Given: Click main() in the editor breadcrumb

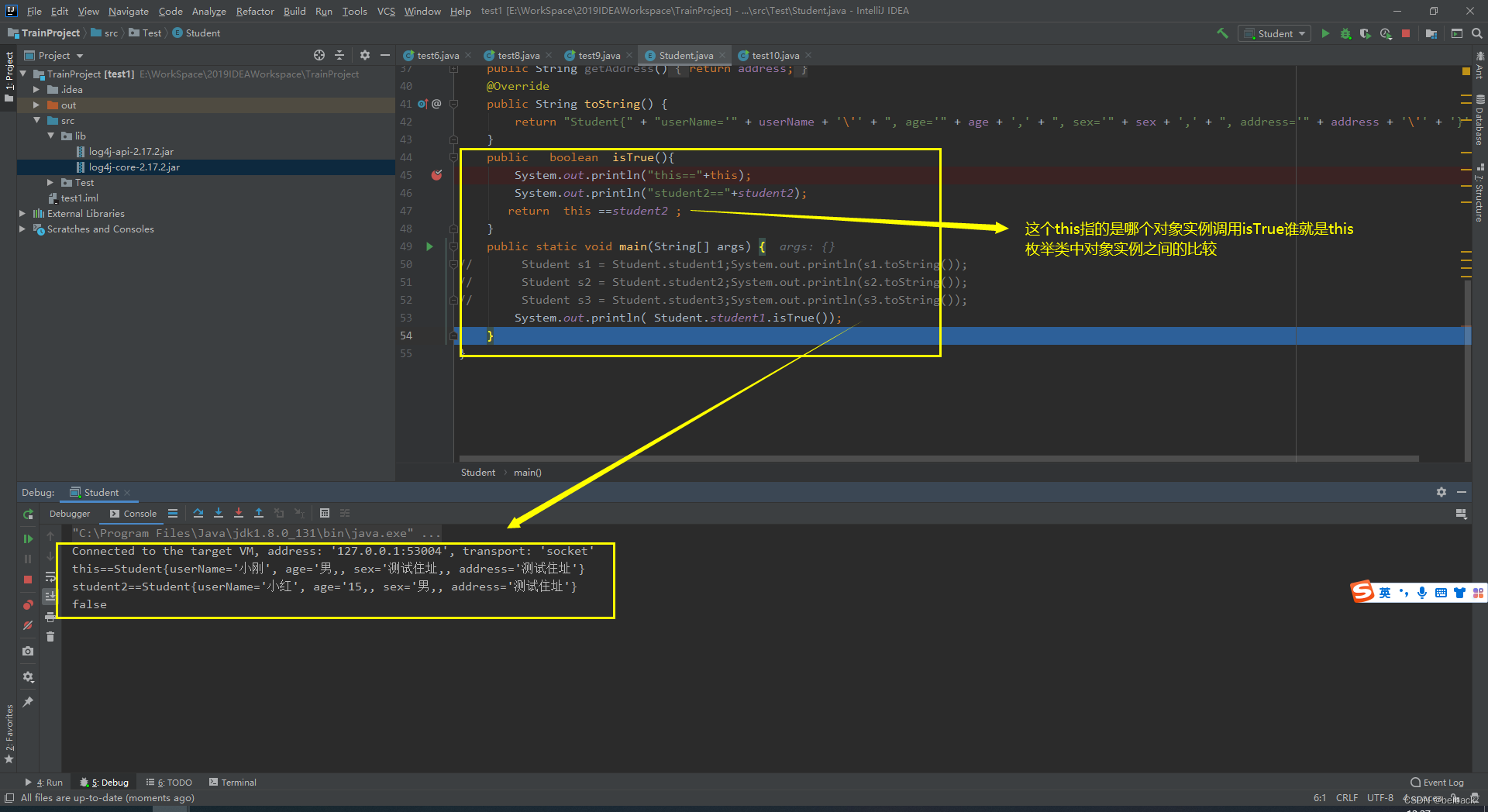Looking at the screenshot, I should [528, 473].
